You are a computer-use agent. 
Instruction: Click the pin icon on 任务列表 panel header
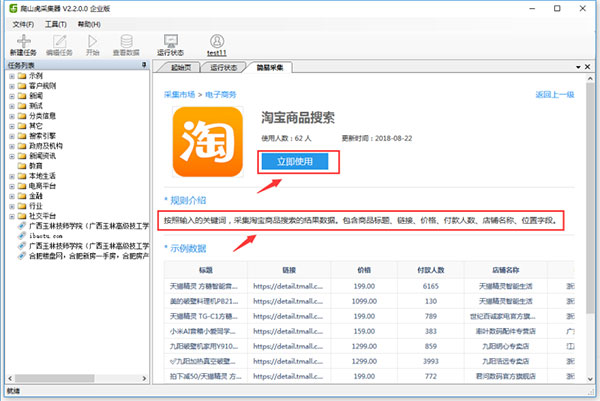[x=144, y=65]
